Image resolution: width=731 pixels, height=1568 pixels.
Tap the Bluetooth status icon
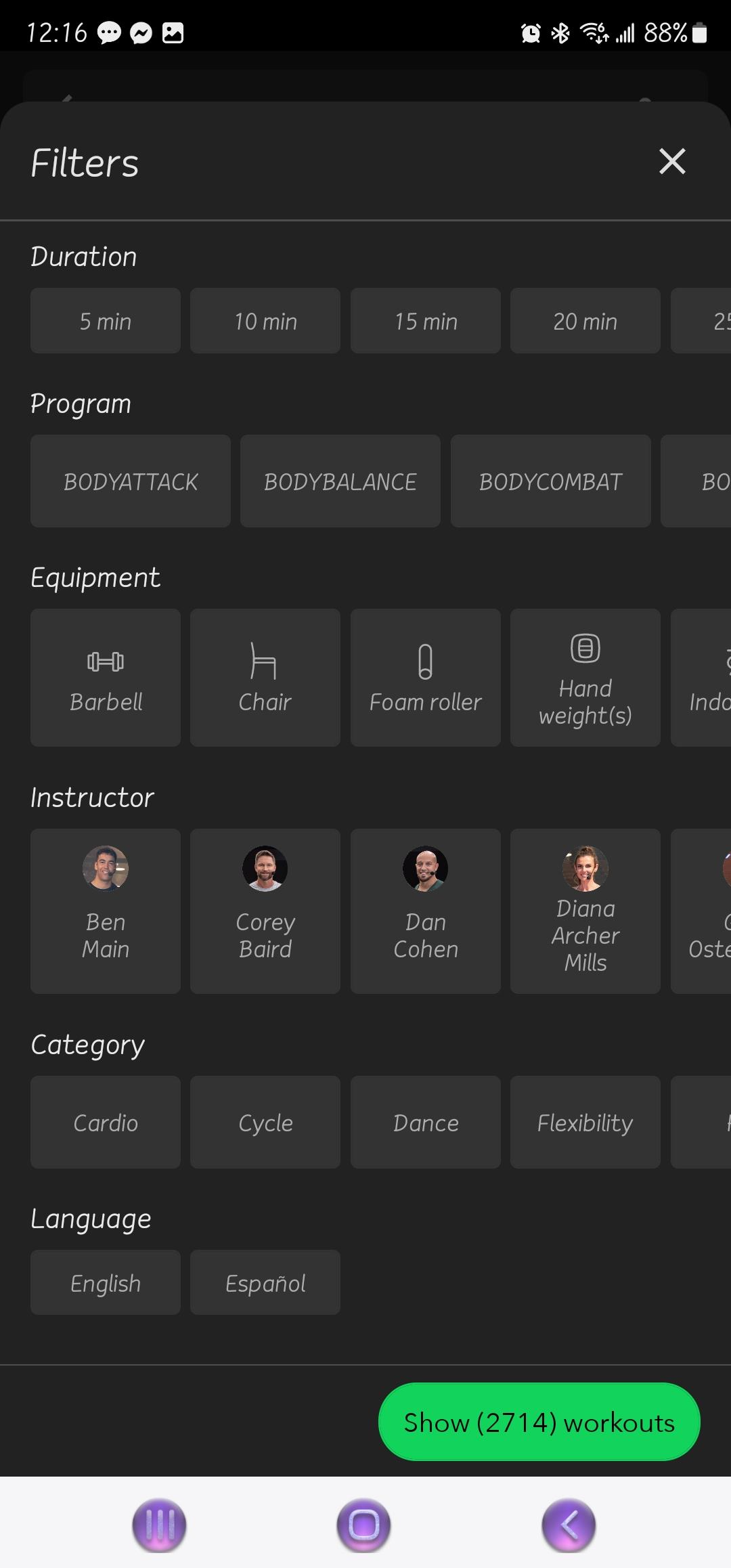tap(560, 32)
